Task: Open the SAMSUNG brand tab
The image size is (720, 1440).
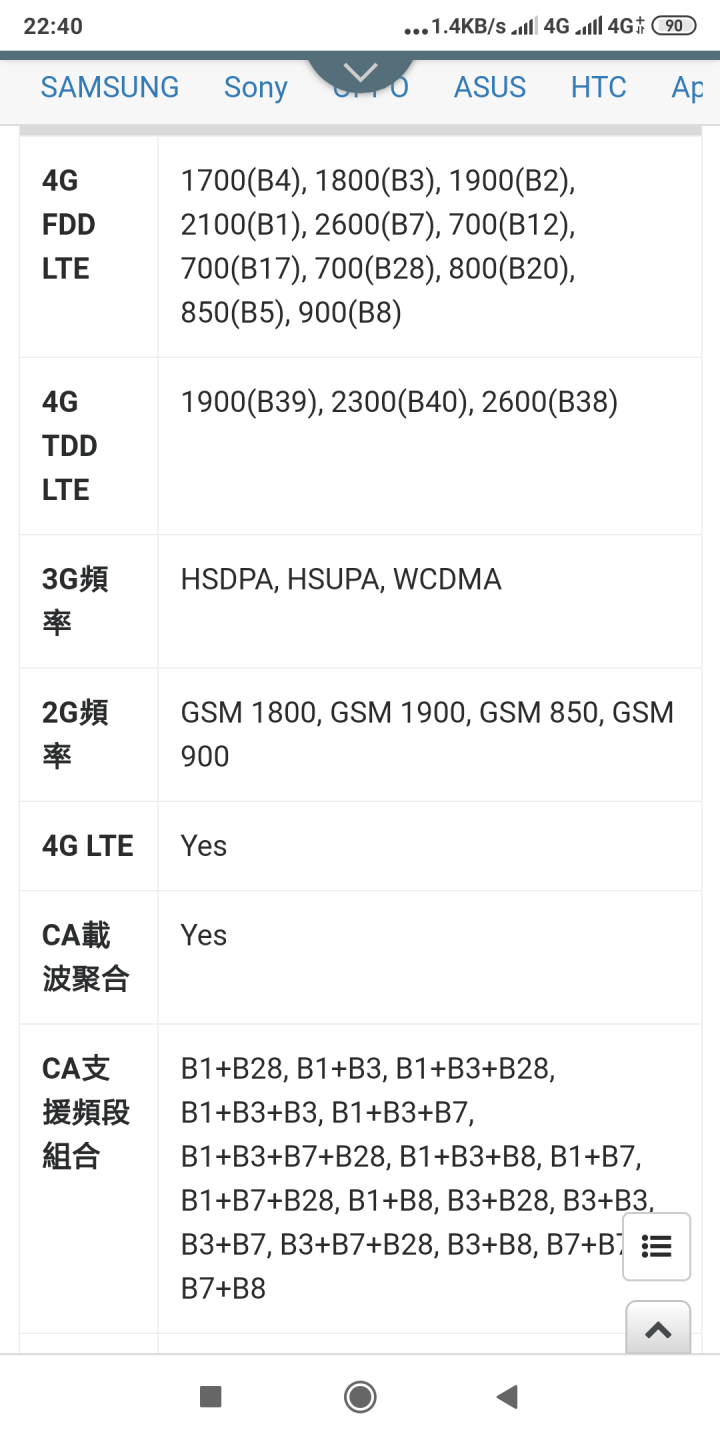Action: 110,87
